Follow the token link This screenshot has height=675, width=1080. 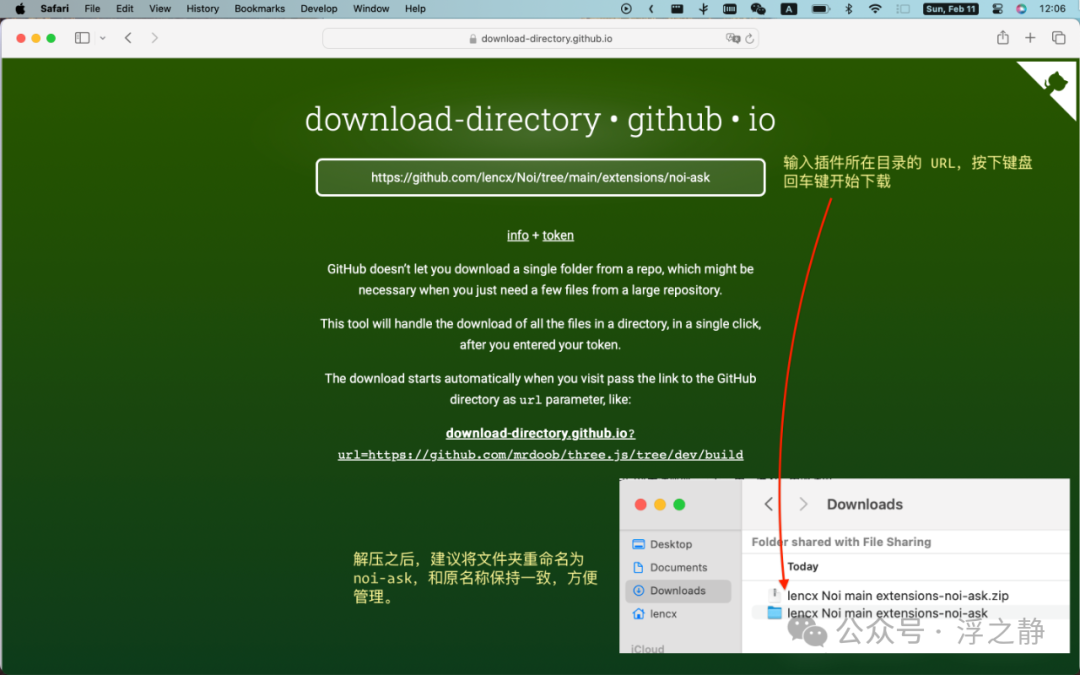558,236
